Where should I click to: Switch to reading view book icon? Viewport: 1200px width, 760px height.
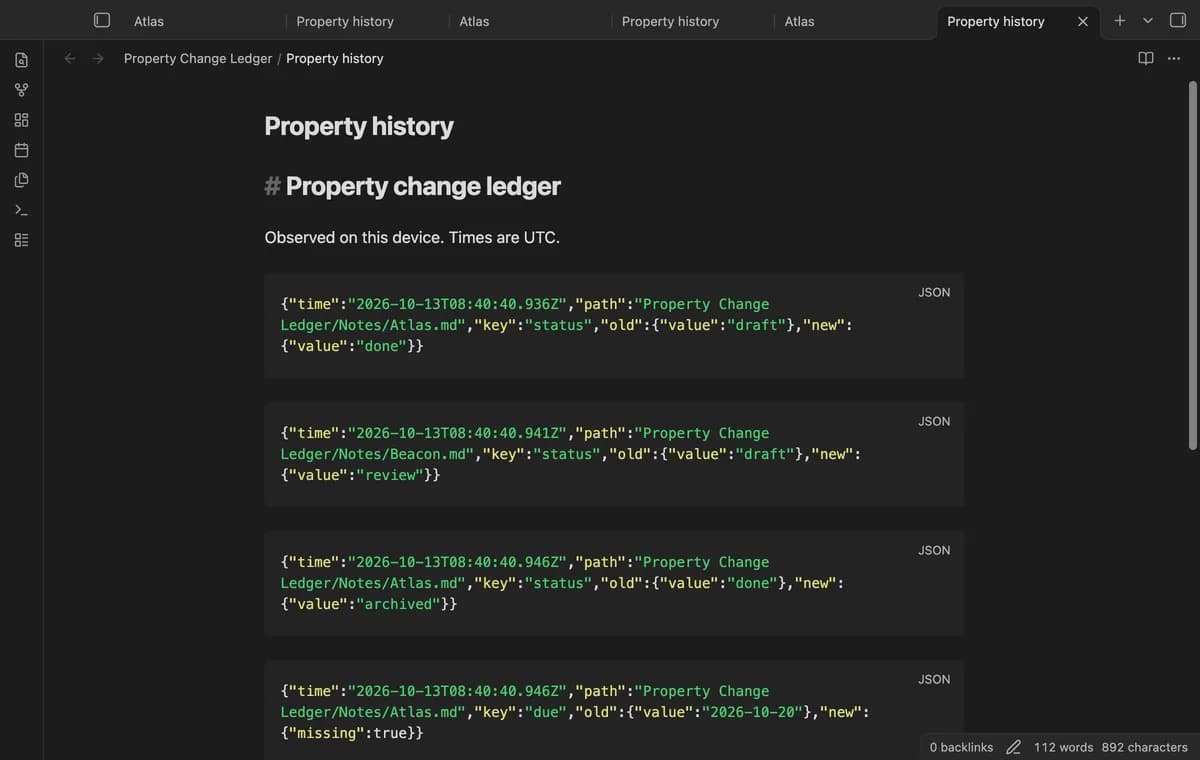click(x=1146, y=58)
